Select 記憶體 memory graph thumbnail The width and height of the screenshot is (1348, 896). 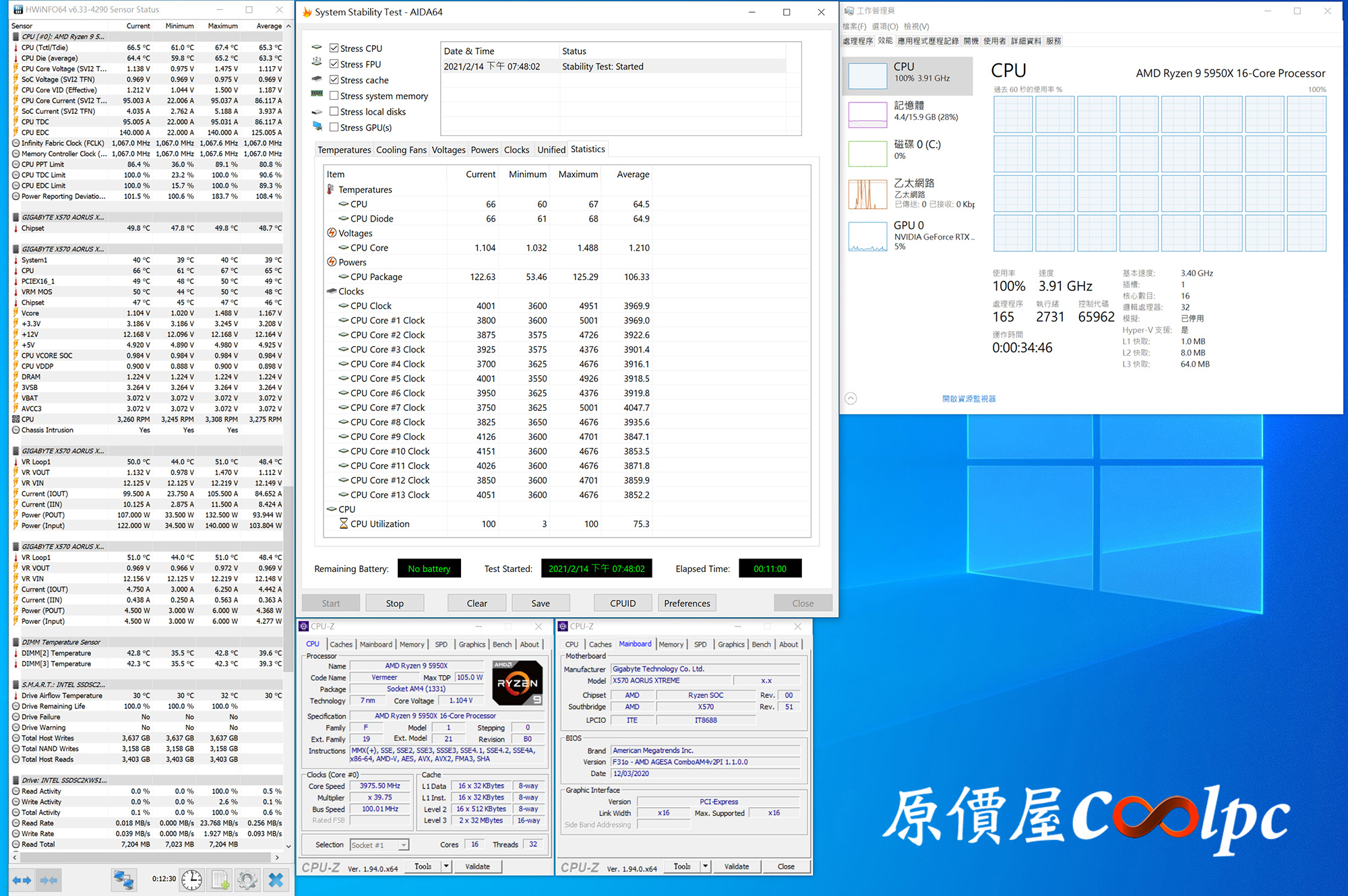click(x=867, y=115)
